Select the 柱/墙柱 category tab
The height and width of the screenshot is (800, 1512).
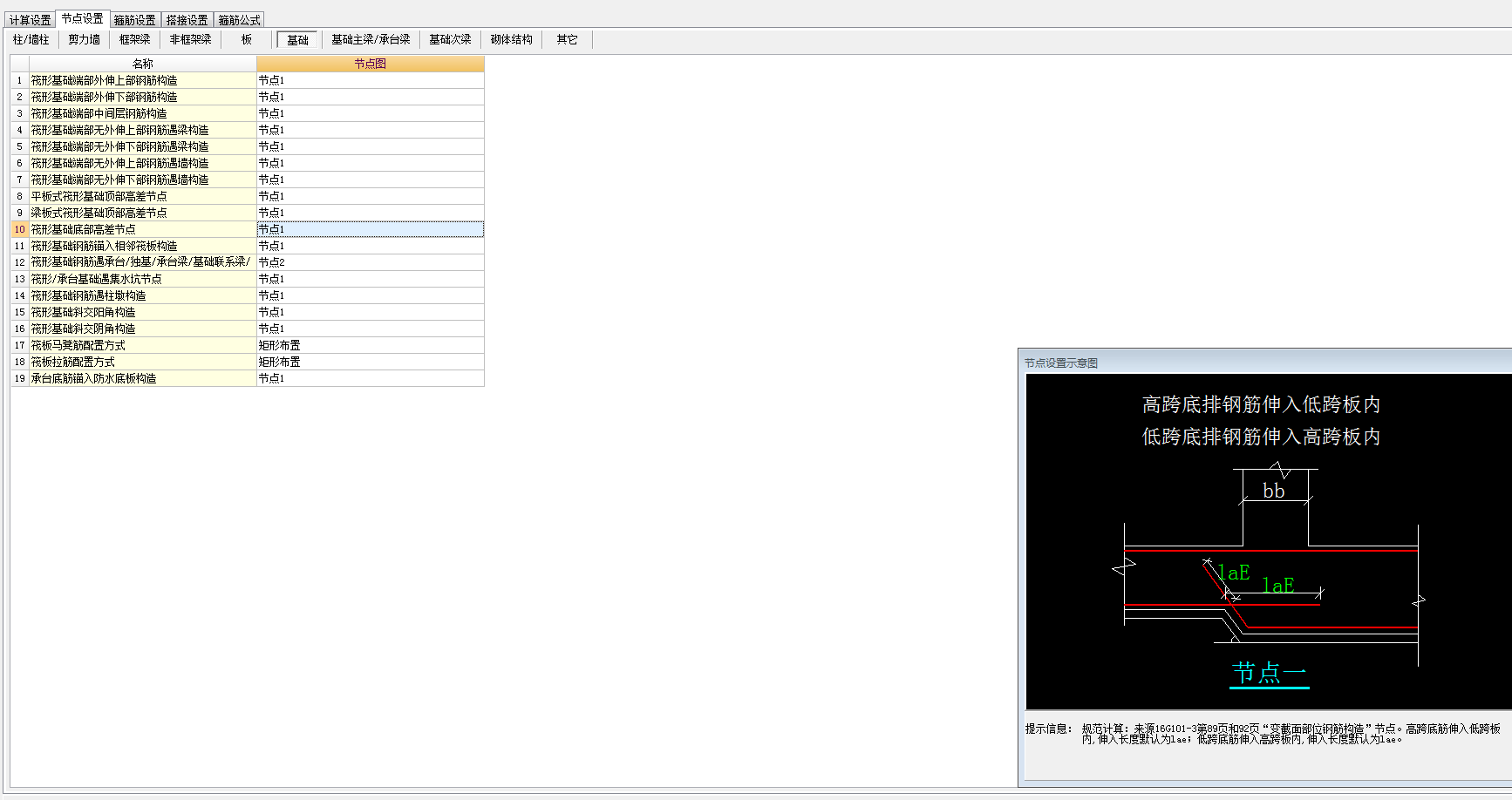(31, 39)
